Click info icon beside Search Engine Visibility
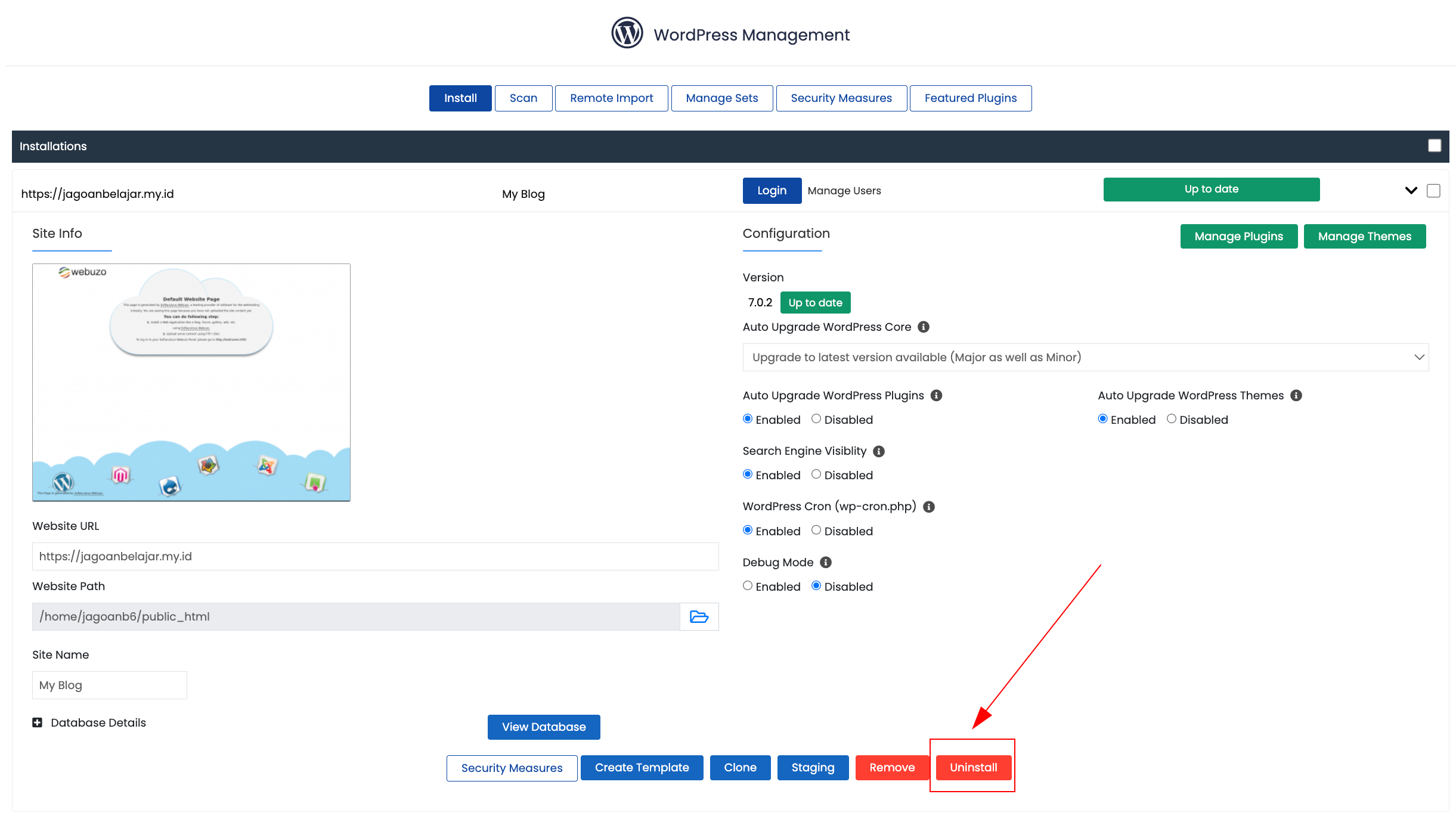 879,451
